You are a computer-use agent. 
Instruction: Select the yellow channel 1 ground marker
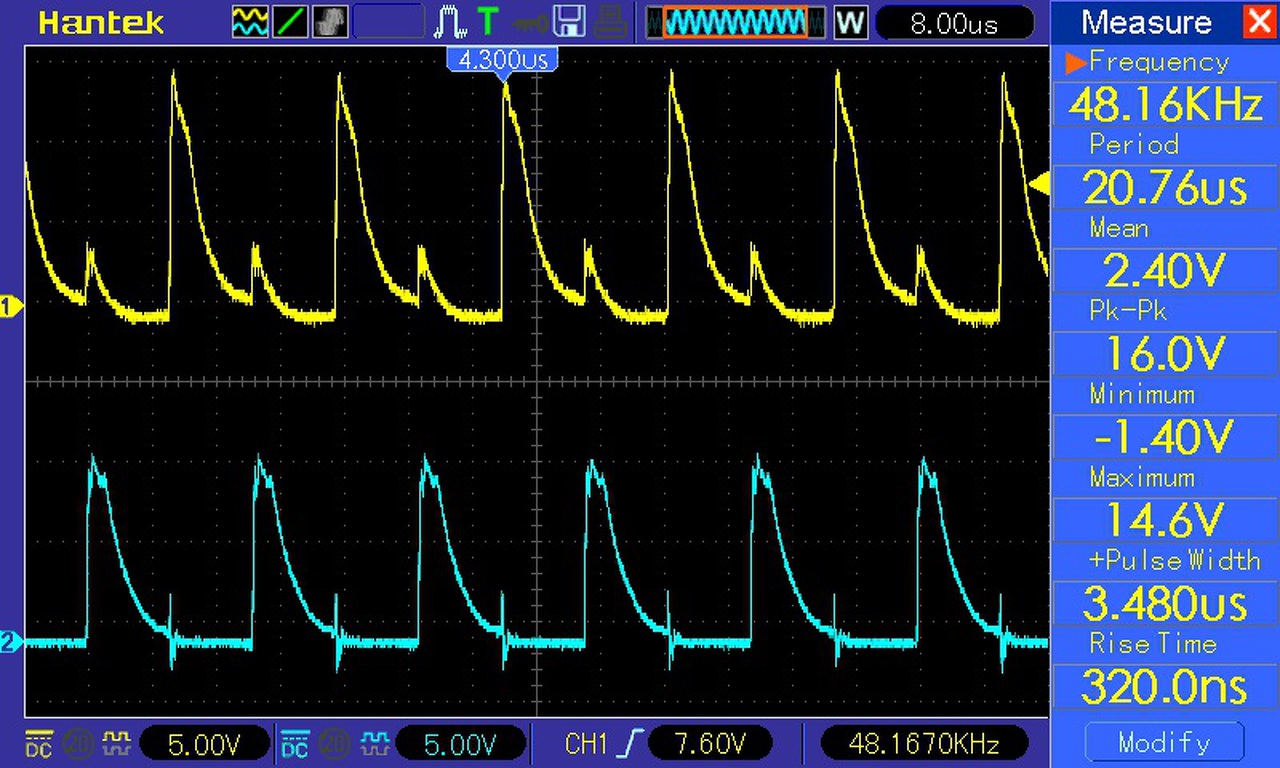[11, 307]
